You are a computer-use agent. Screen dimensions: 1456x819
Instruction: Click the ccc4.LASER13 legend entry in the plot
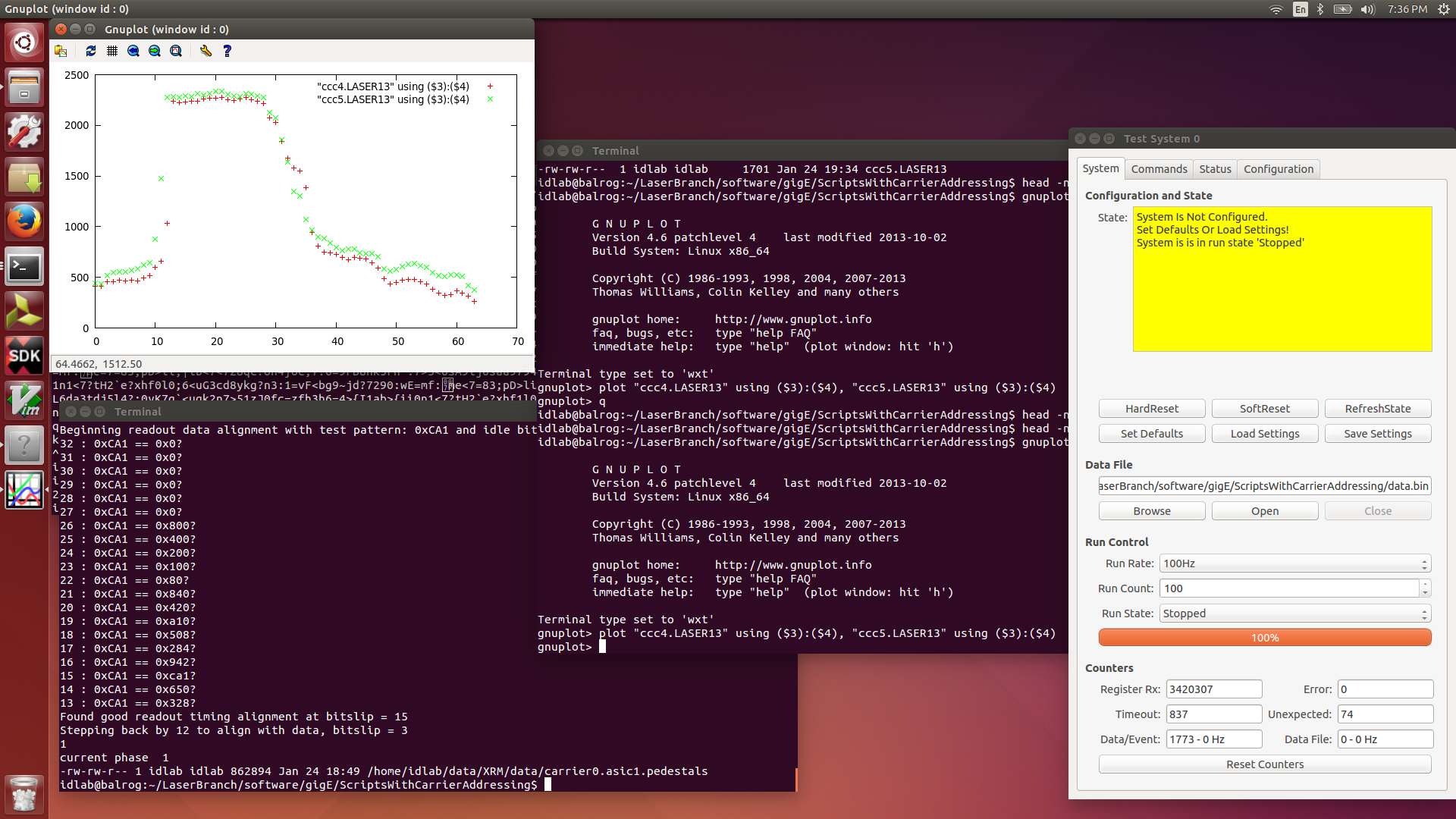[x=393, y=86]
